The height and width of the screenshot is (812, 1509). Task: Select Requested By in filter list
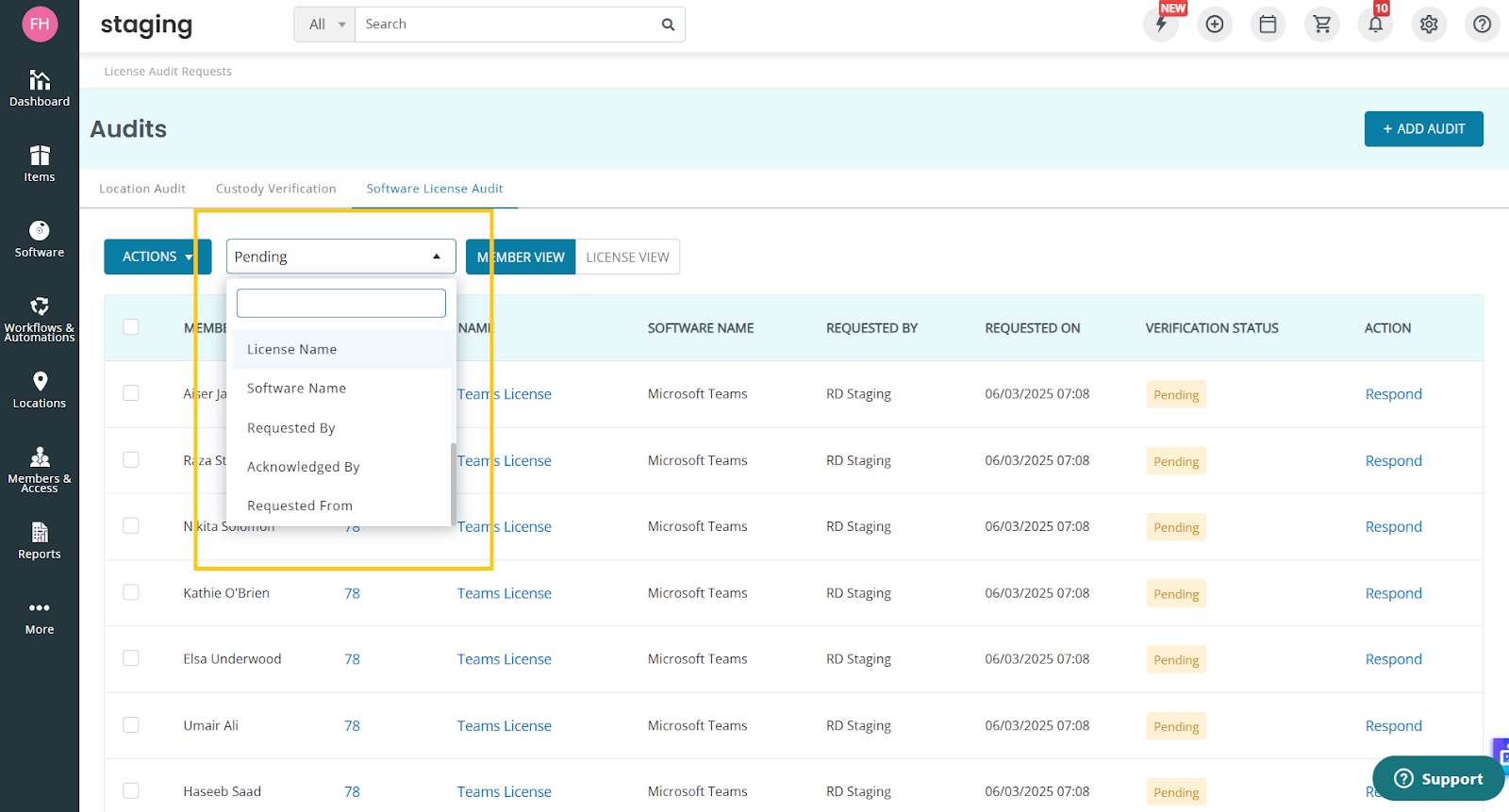pyautogui.click(x=340, y=428)
